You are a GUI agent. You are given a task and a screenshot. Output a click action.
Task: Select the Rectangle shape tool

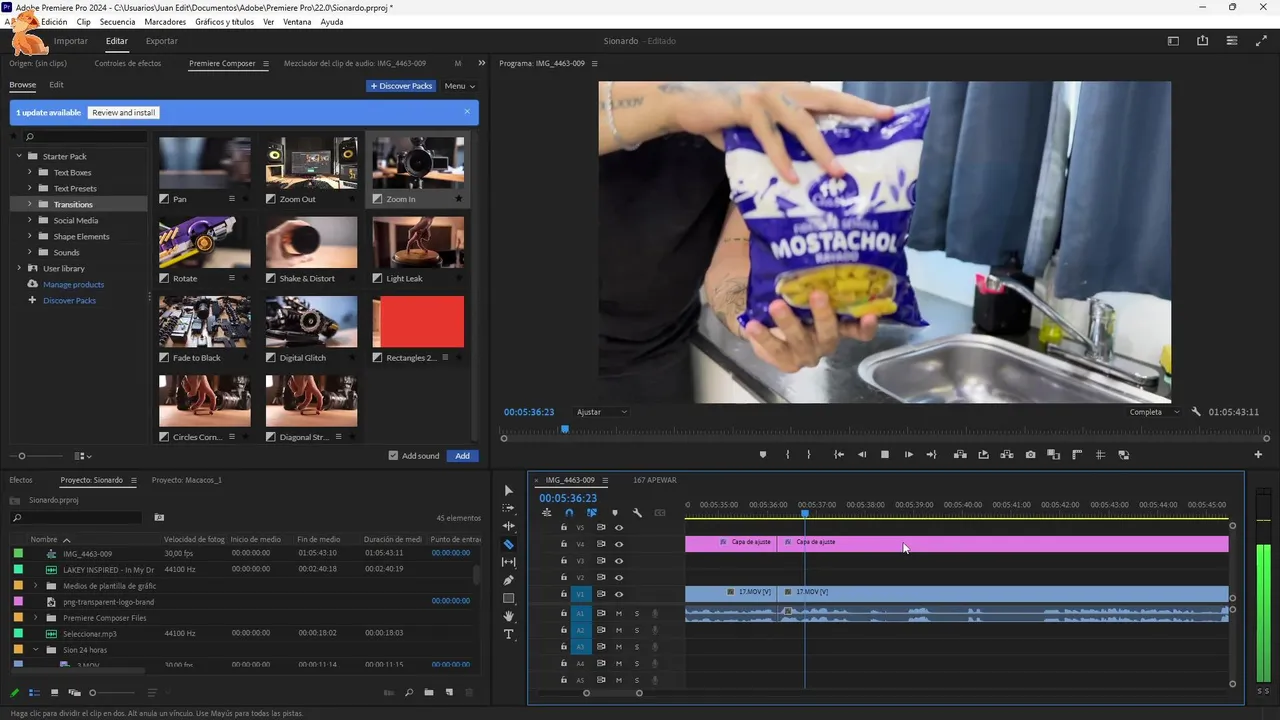pos(508,598)
